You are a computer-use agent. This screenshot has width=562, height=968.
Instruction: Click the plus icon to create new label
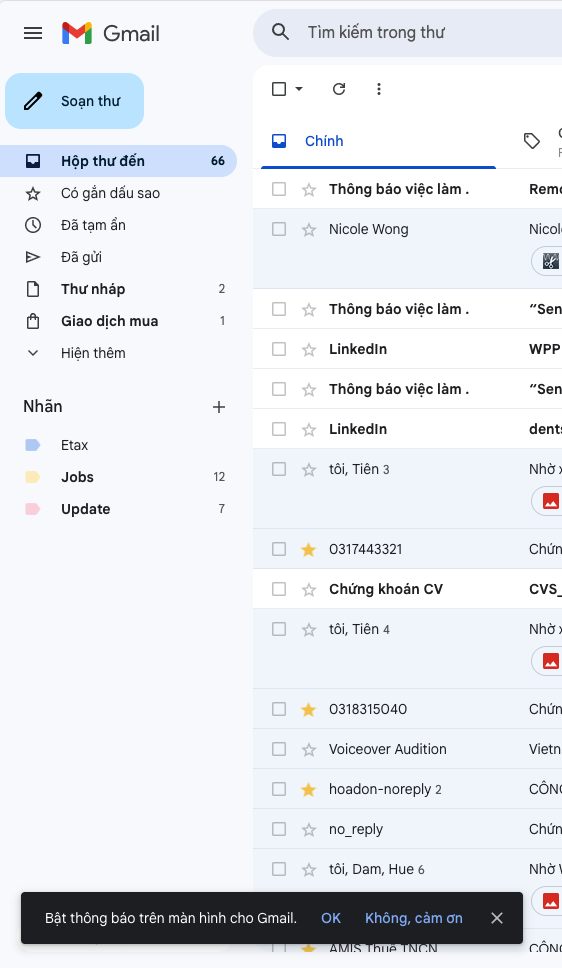(x=219, y=407)
